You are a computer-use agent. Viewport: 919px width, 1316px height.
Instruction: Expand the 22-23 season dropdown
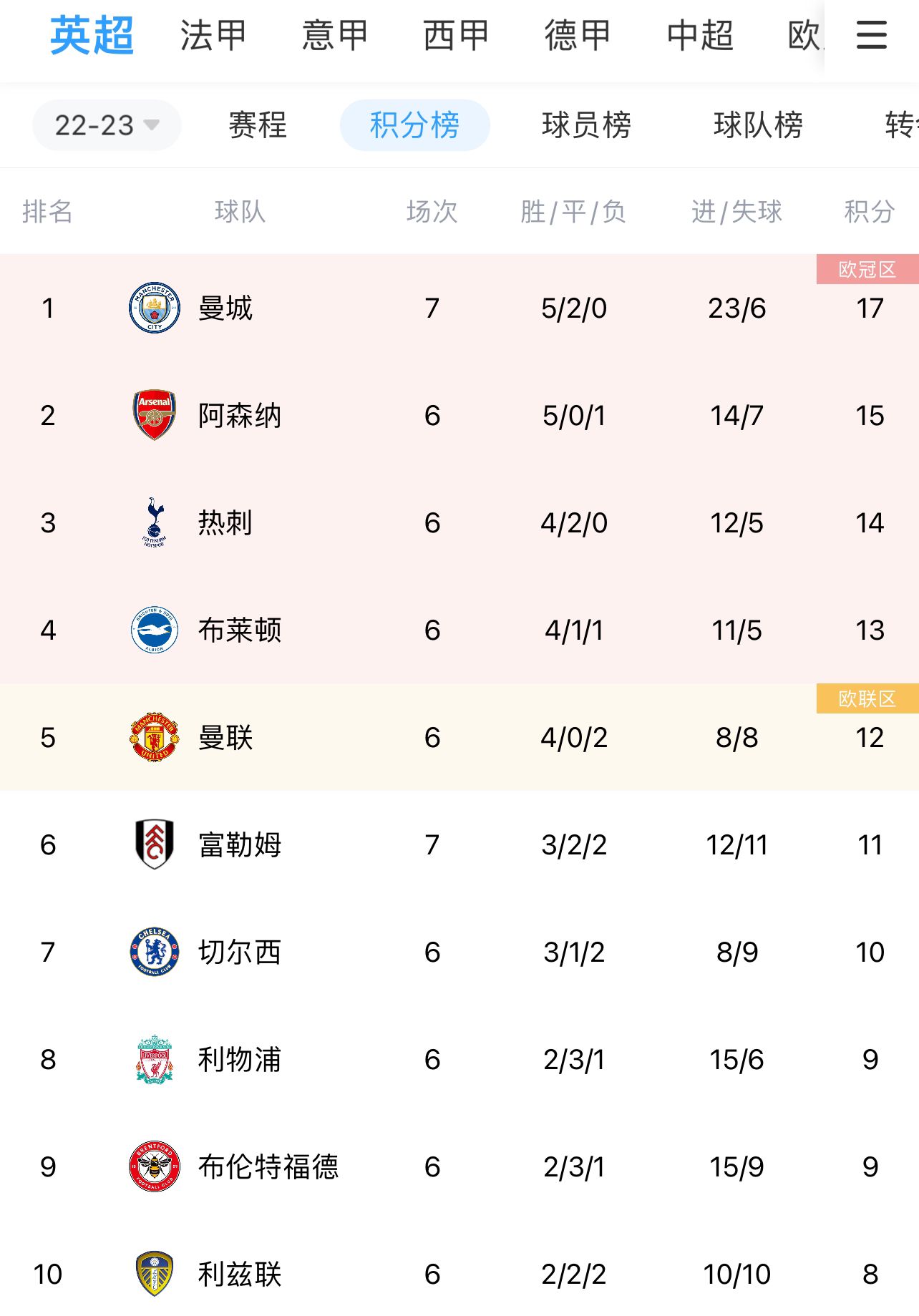pos(107,125)
